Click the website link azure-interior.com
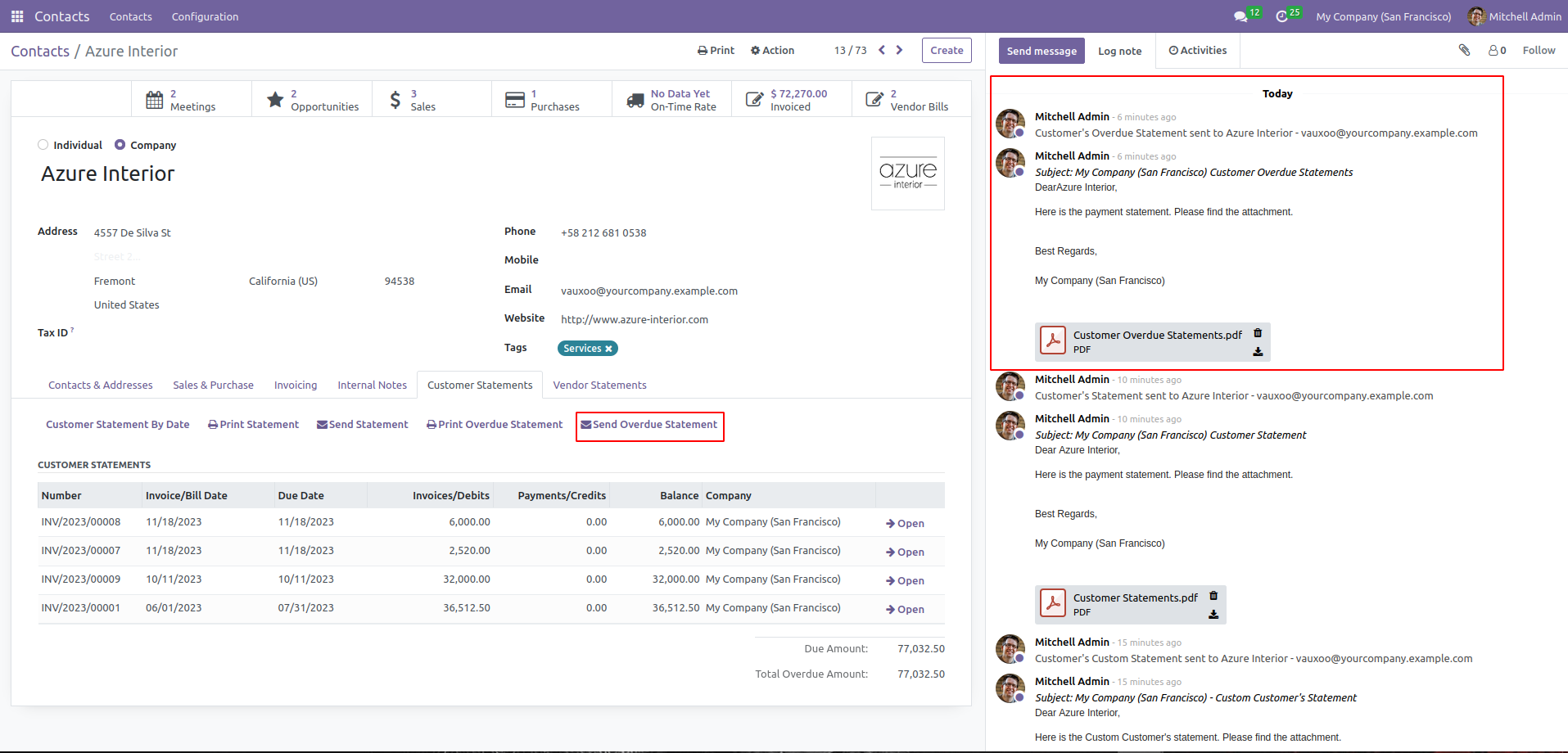This screenshot has height=753, width=1568. tap(635, 319)
